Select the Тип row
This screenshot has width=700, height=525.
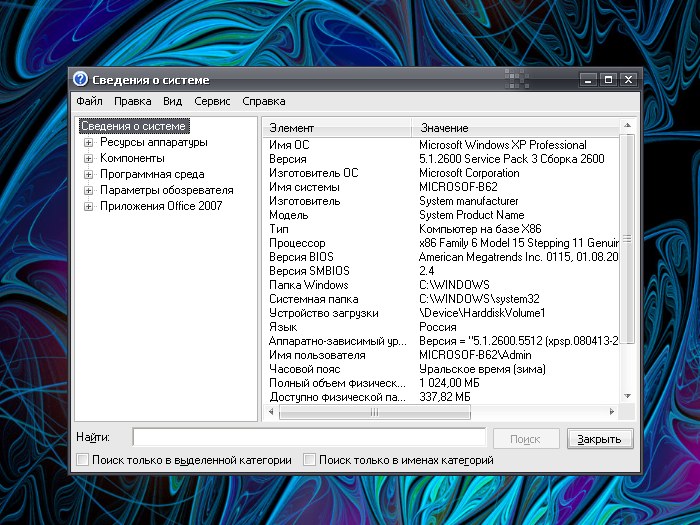[442, 229]
